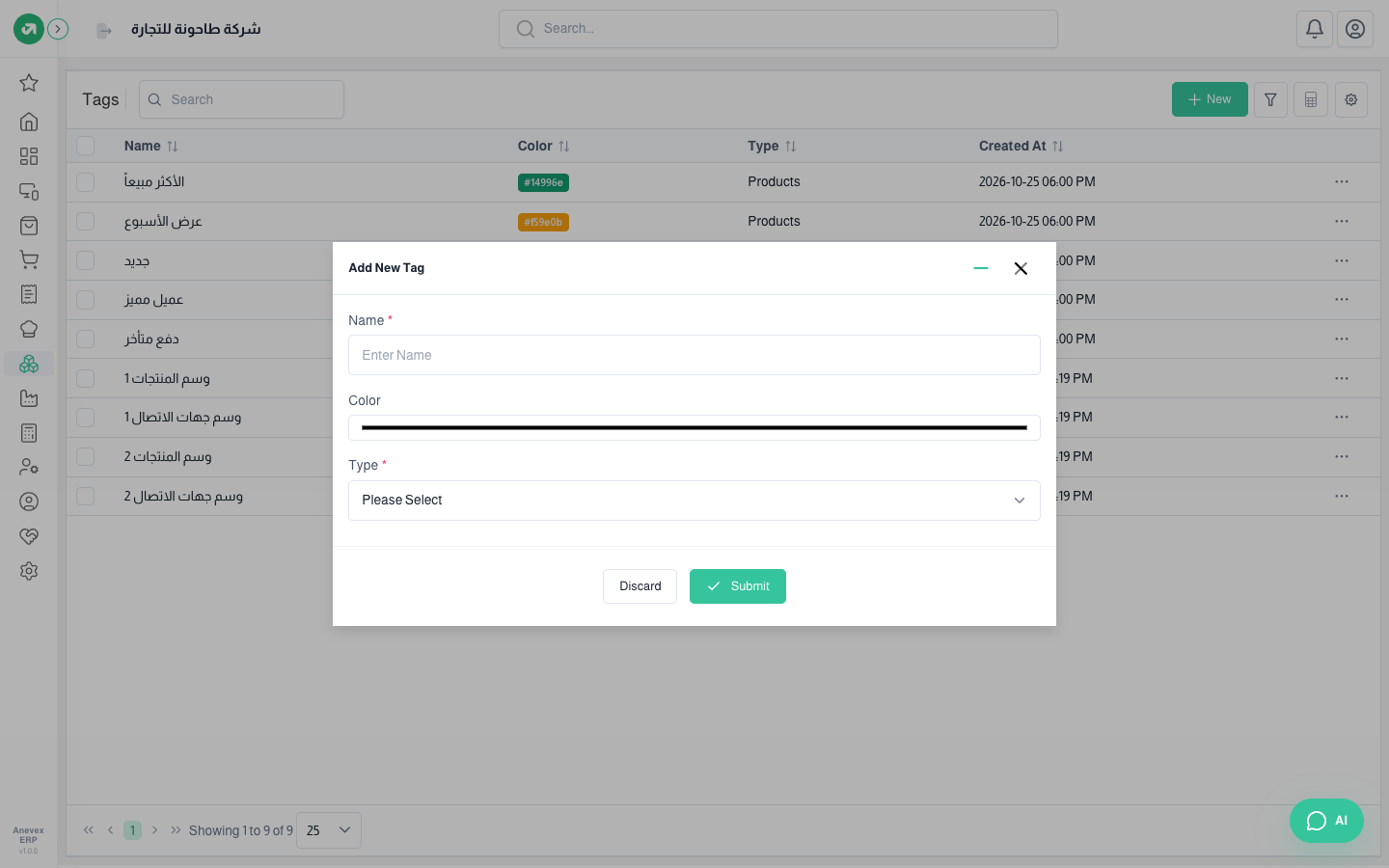
Task: Select checkbox for الأكثر مبيعاً row
Action: point(86,181)
